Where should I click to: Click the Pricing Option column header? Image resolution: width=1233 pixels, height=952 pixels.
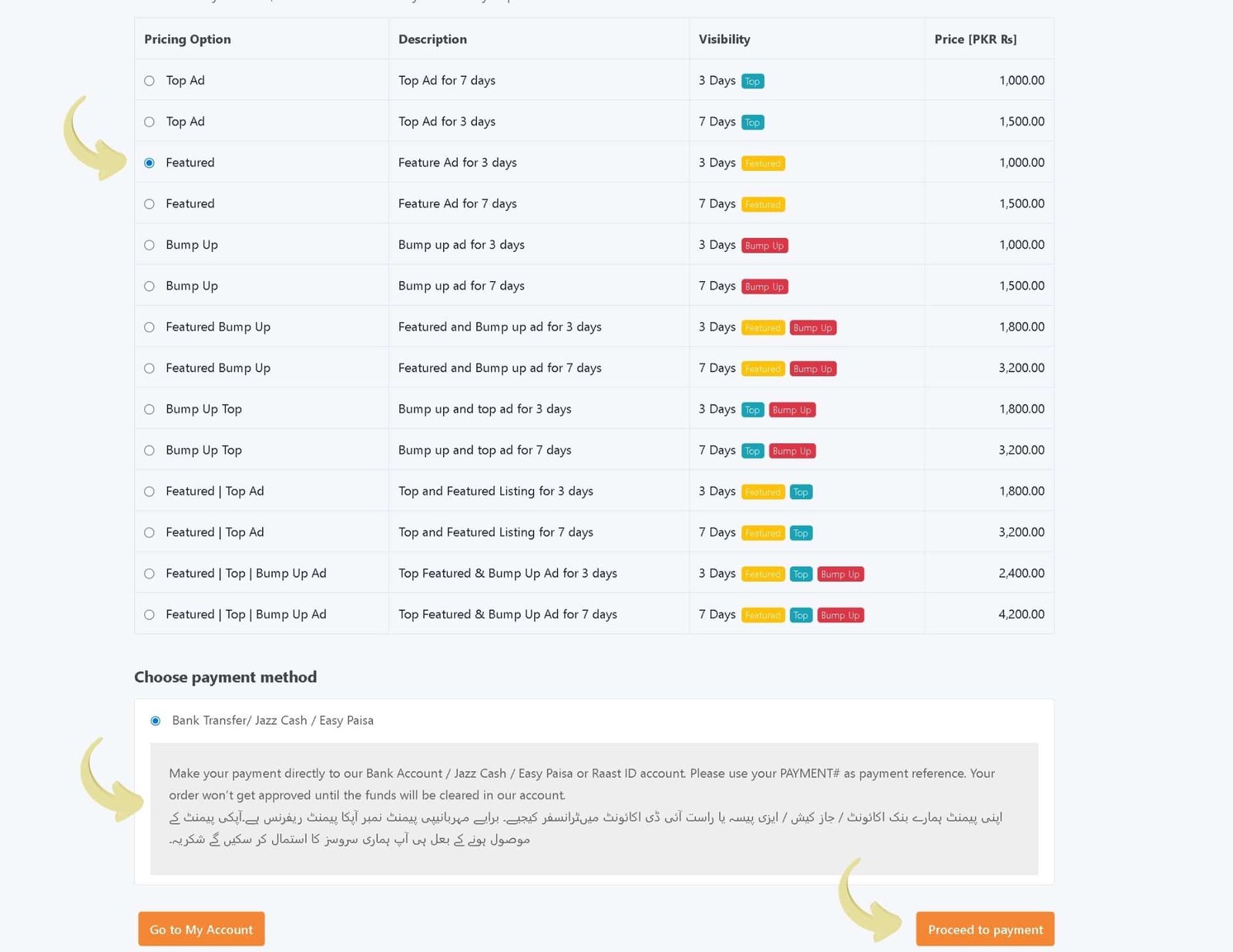click(x=187, y=39)
